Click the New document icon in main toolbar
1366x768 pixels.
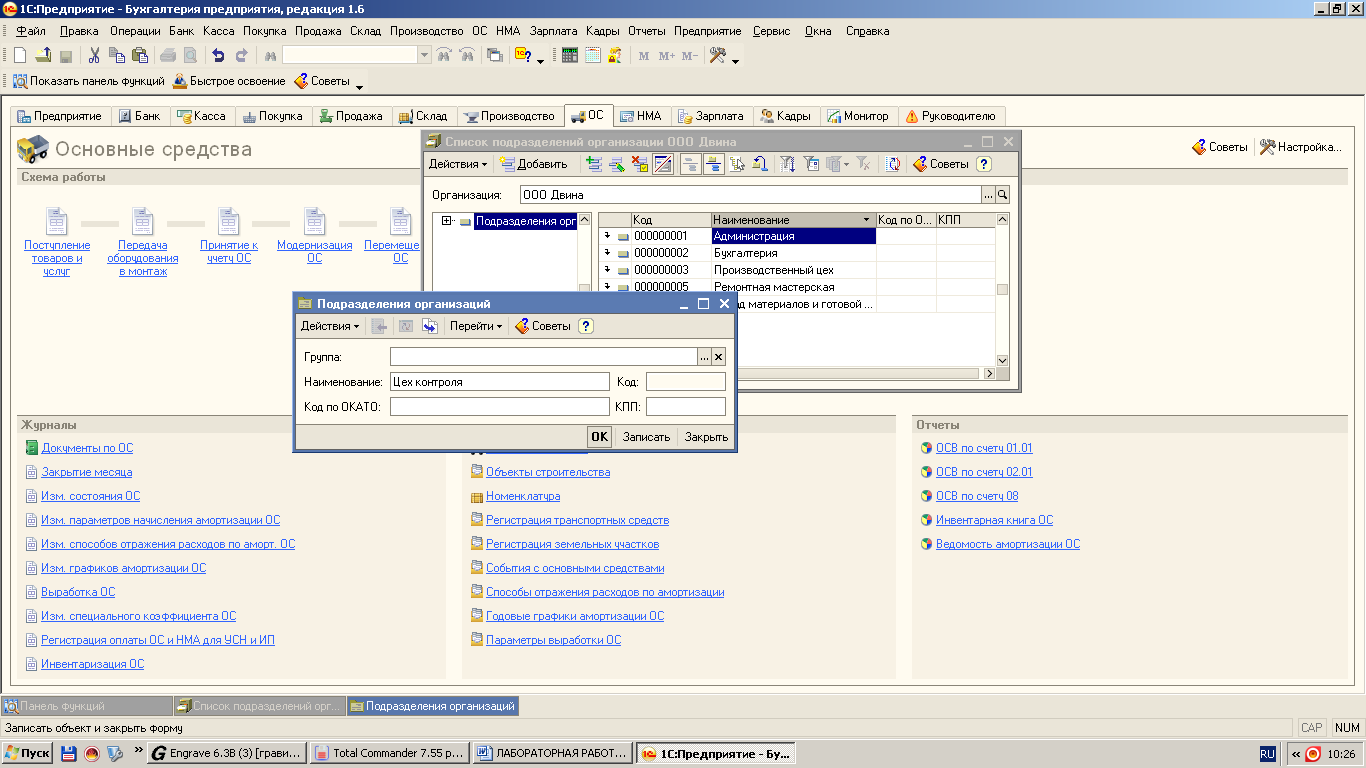(x=20, y=56)
